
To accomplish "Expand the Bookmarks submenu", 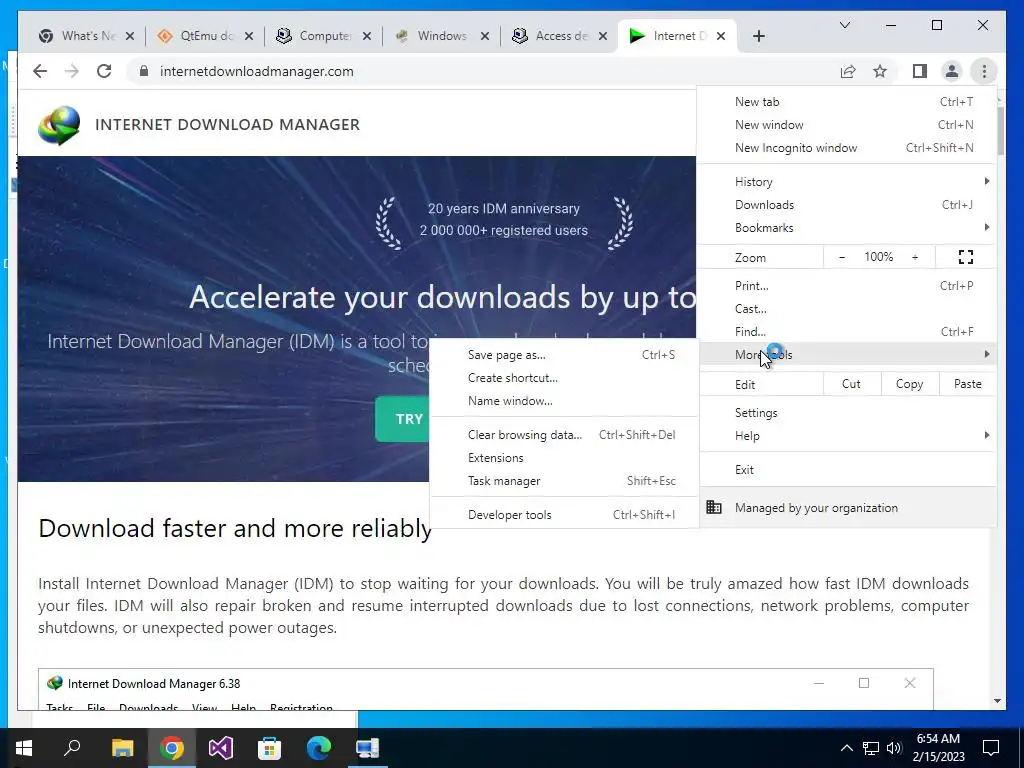I will click(847, 227).
